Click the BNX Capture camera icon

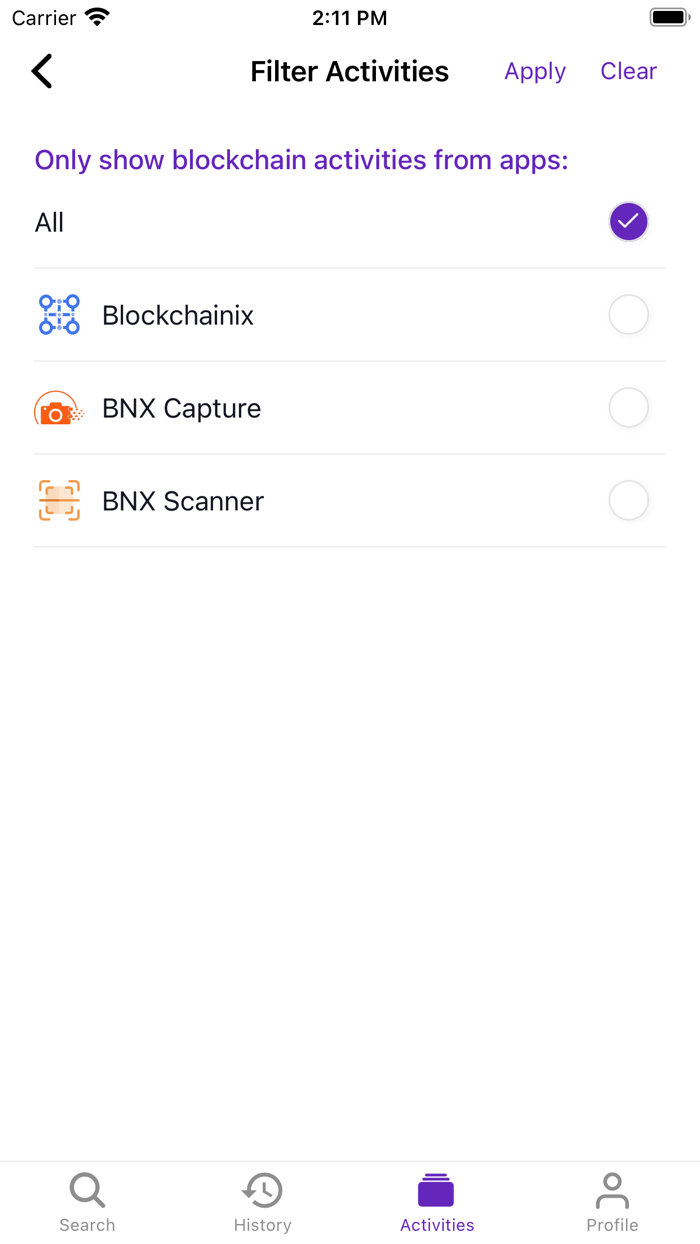click(x=59, y=407)
